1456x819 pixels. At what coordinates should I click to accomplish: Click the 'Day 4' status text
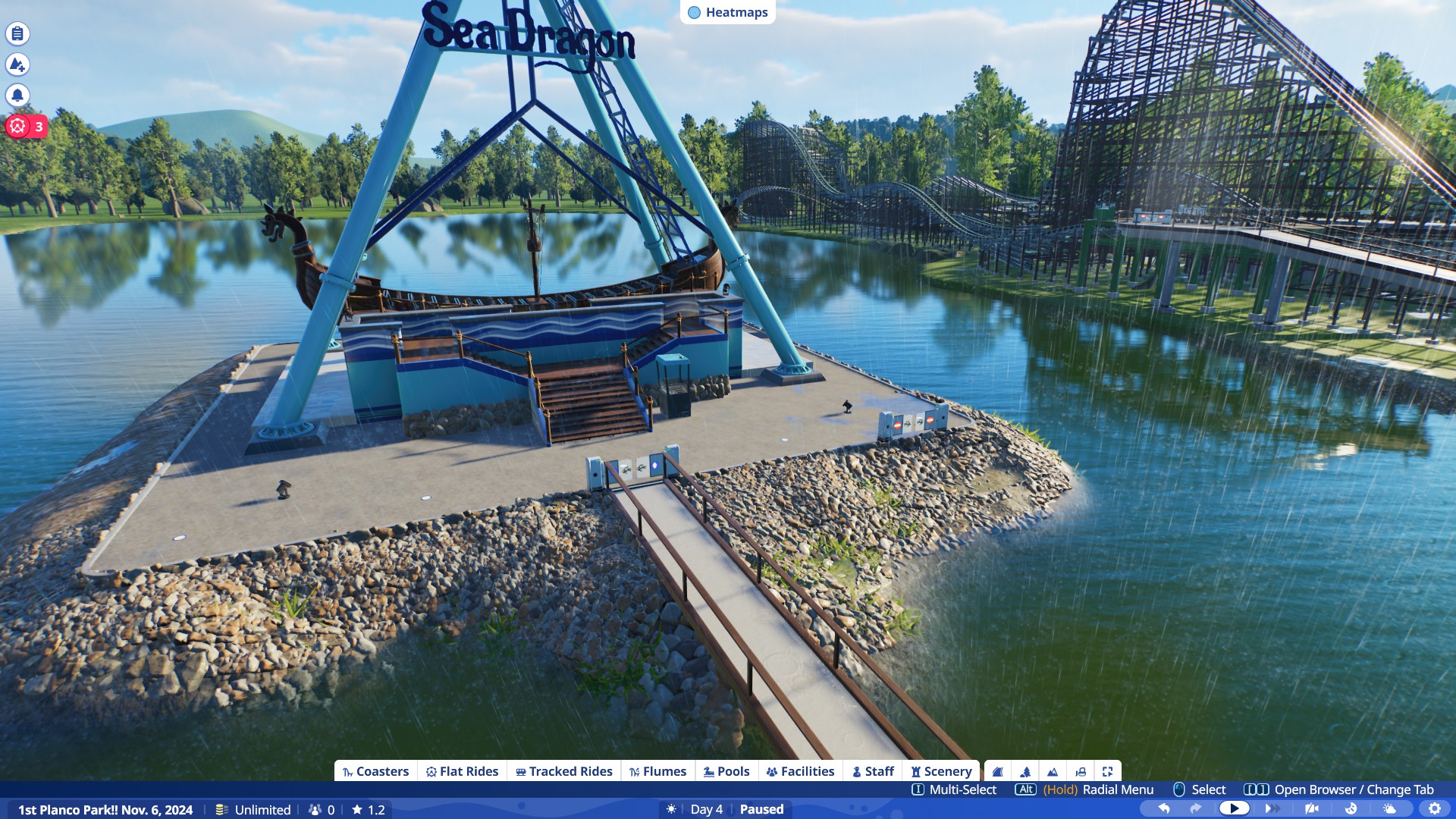(706, 809)
